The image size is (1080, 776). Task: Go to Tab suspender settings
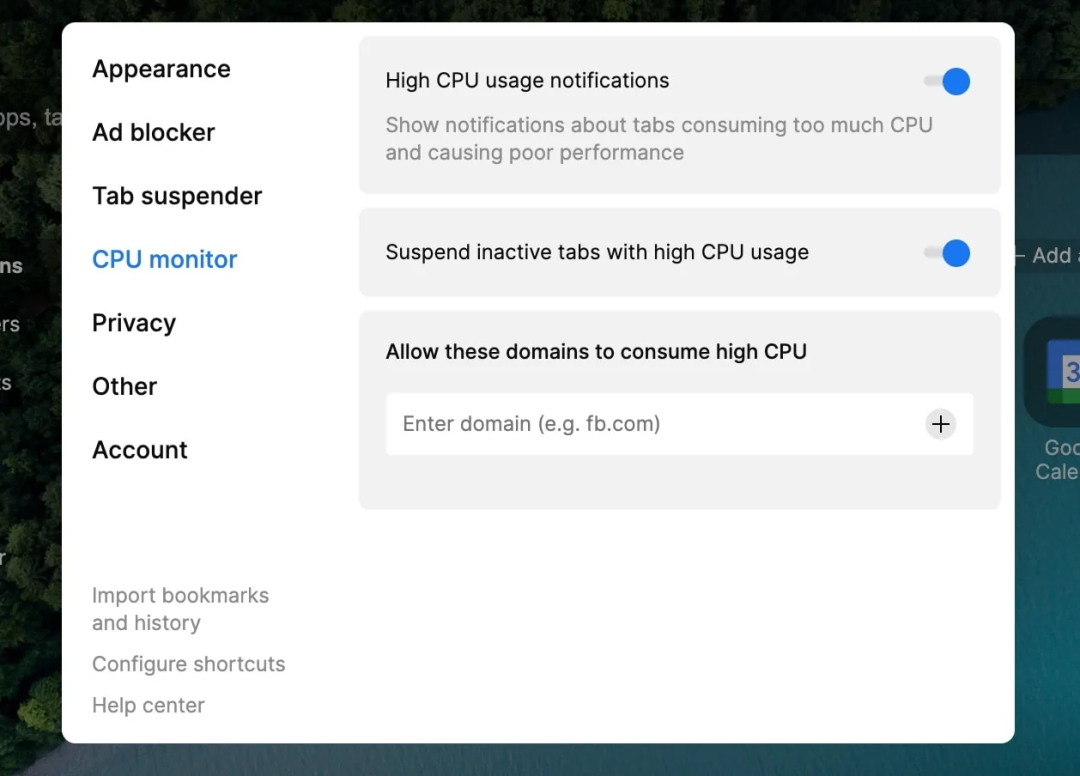tap(177, 196)
